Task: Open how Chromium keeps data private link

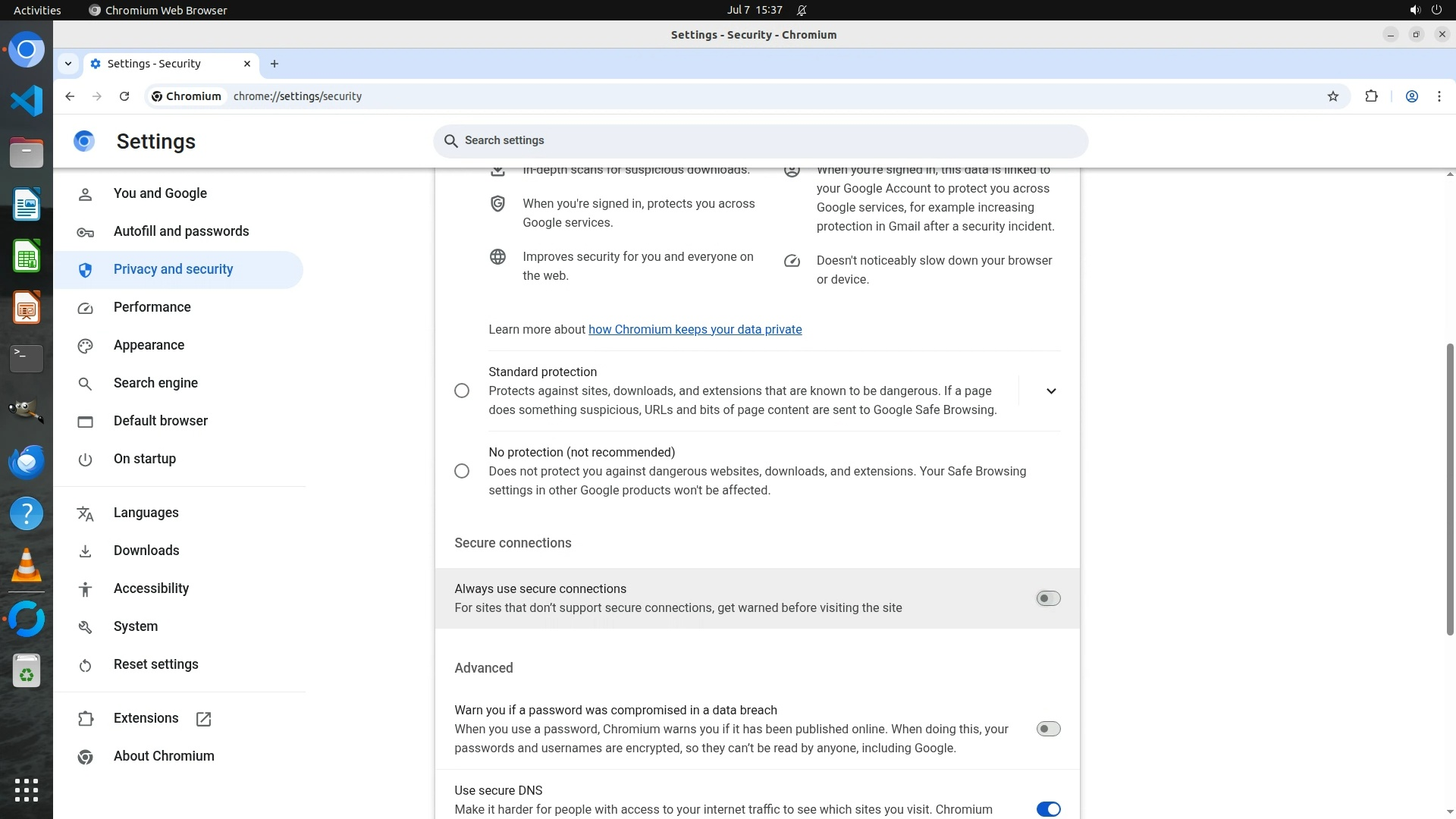Action: [x=695, y=329]
